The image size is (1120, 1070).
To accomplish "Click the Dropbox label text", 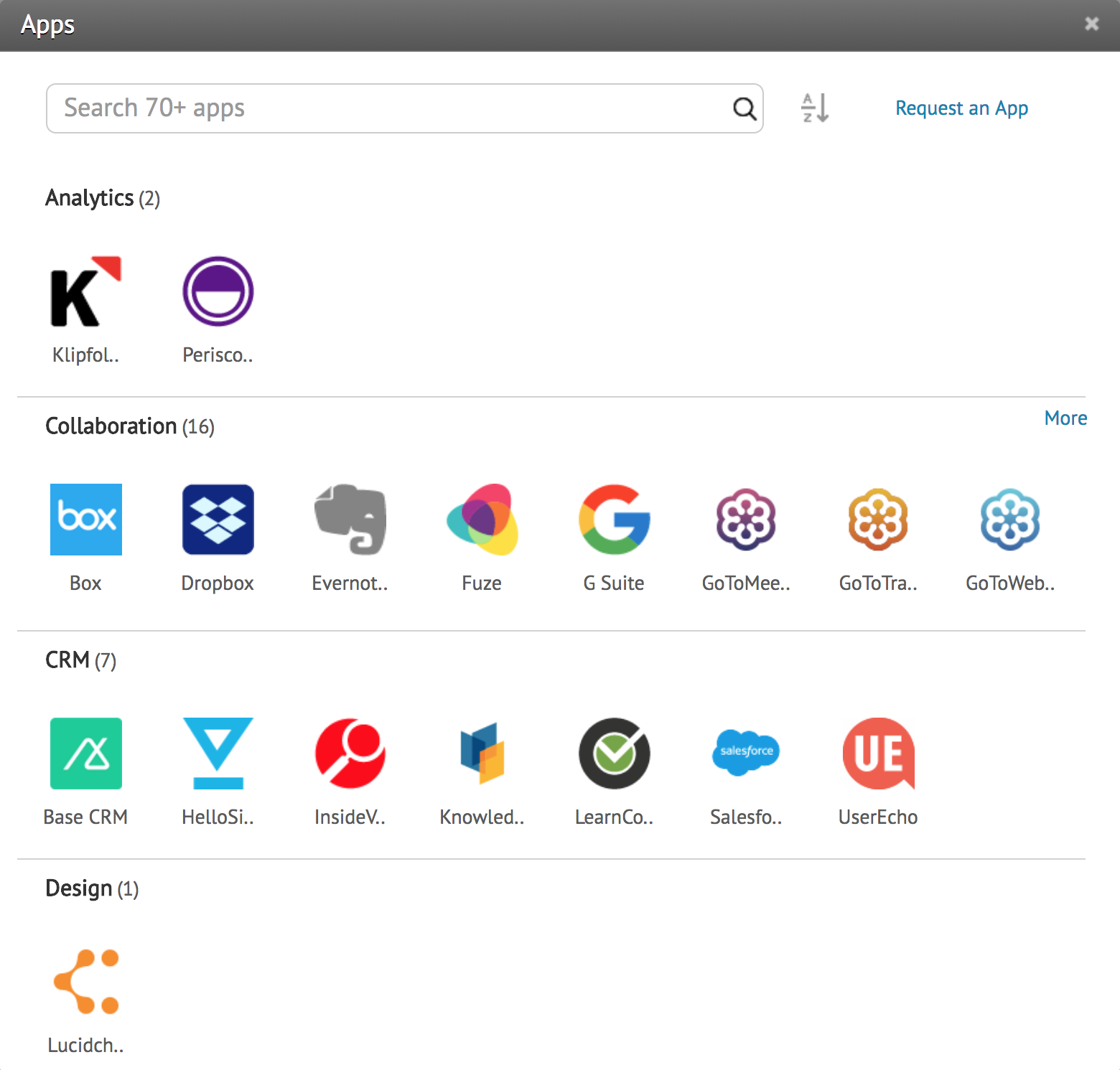I will 218,583.
